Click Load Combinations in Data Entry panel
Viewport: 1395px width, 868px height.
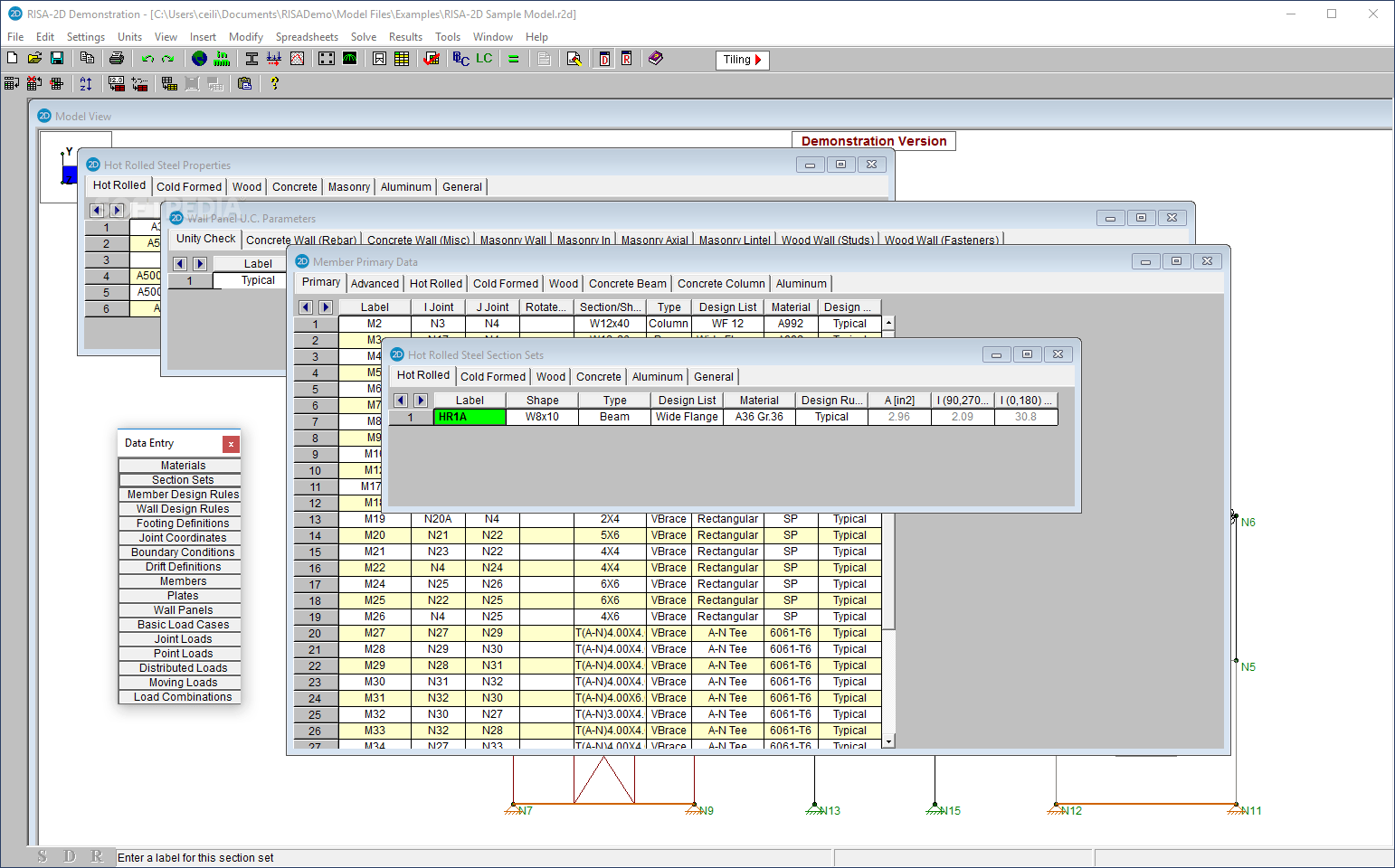point(183,697)
